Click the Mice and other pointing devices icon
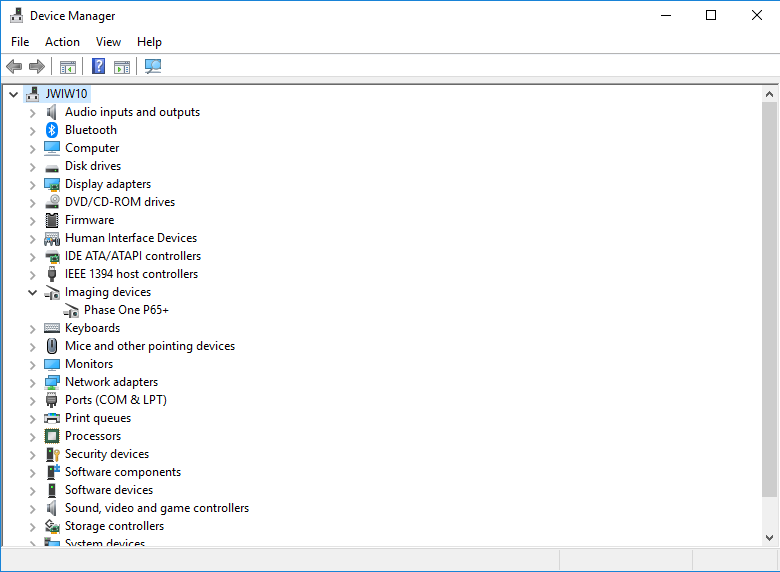 click(x=52, y=346)
